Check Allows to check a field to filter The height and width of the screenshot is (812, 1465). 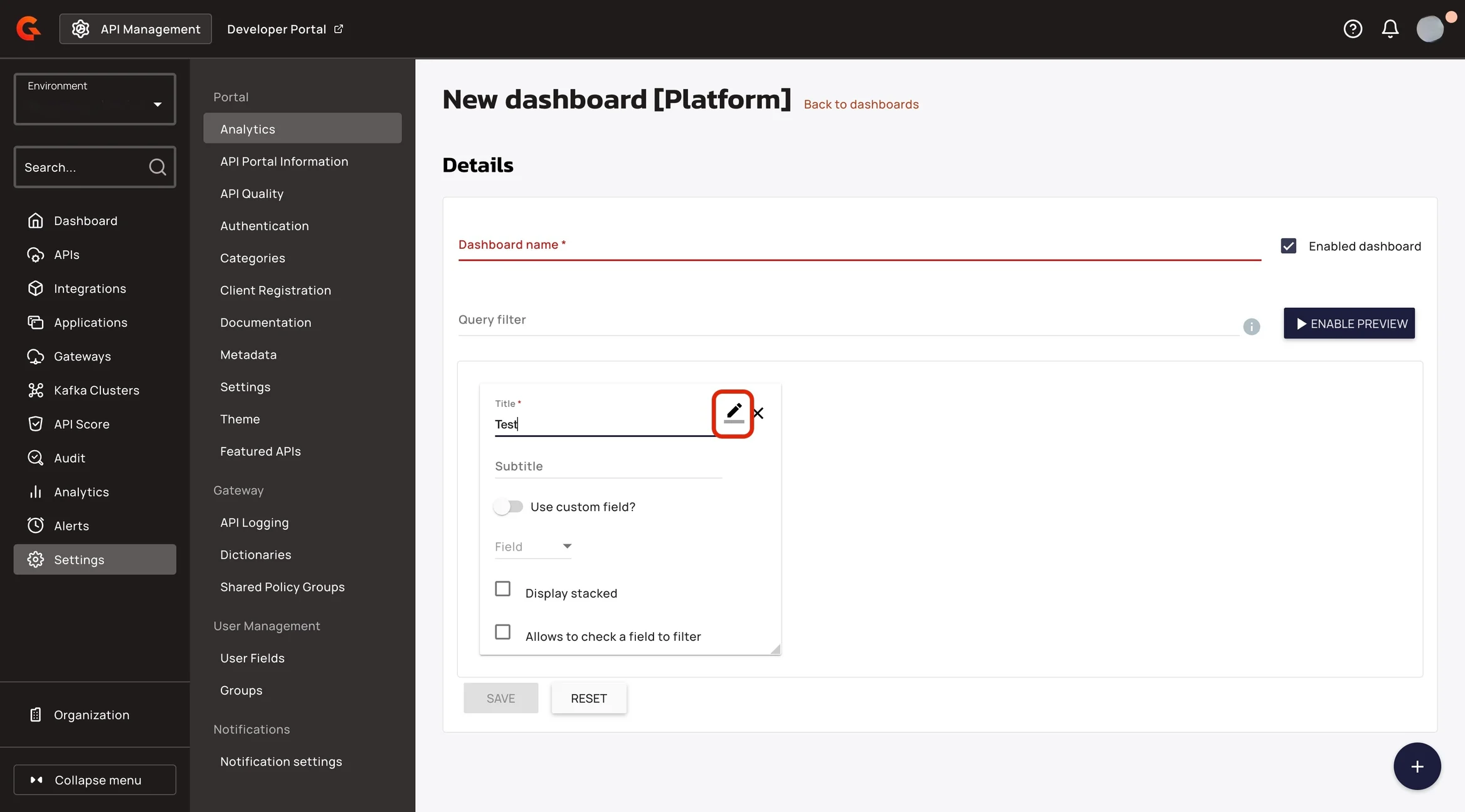(x=502, y=632)
